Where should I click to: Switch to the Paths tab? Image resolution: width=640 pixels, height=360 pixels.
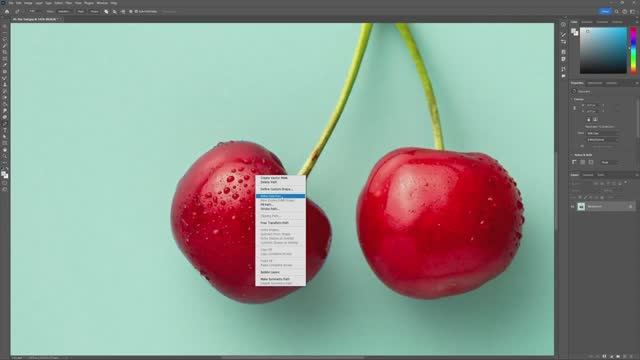[601, 175]
